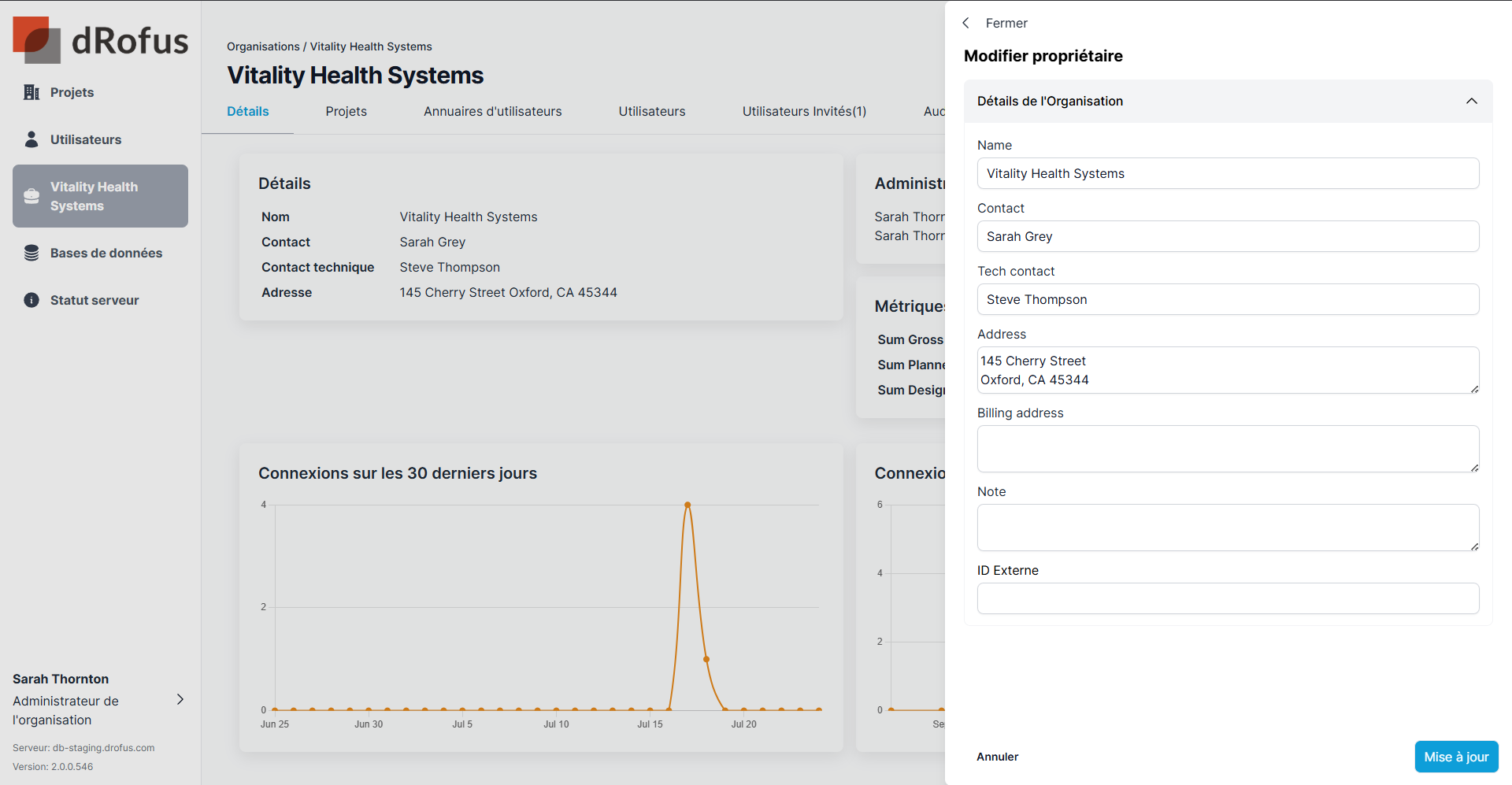The width and height of the screenshot is (1512, 785).
Task: Click the peak data point on connections chart
Action: coord(687,505)
